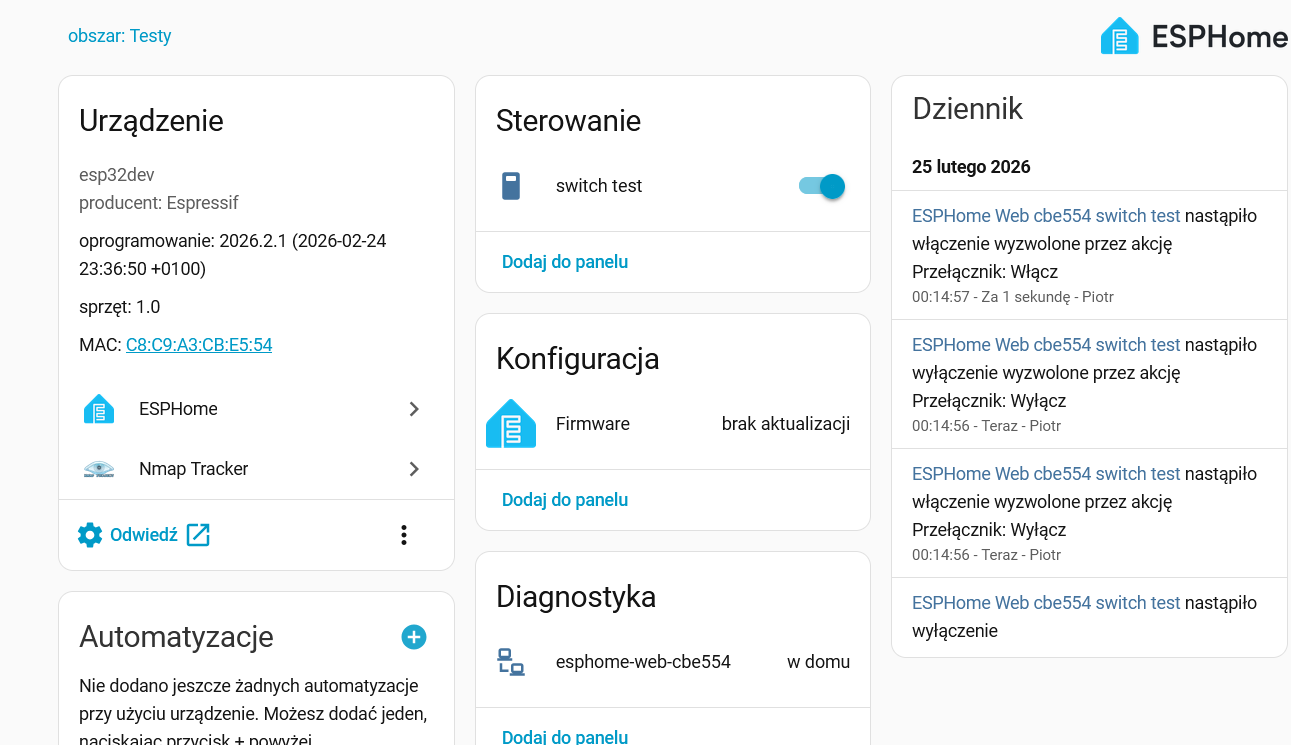Click the ESPHome integration icon in device card
The image size is (1291, 745).
pos(98,409)
